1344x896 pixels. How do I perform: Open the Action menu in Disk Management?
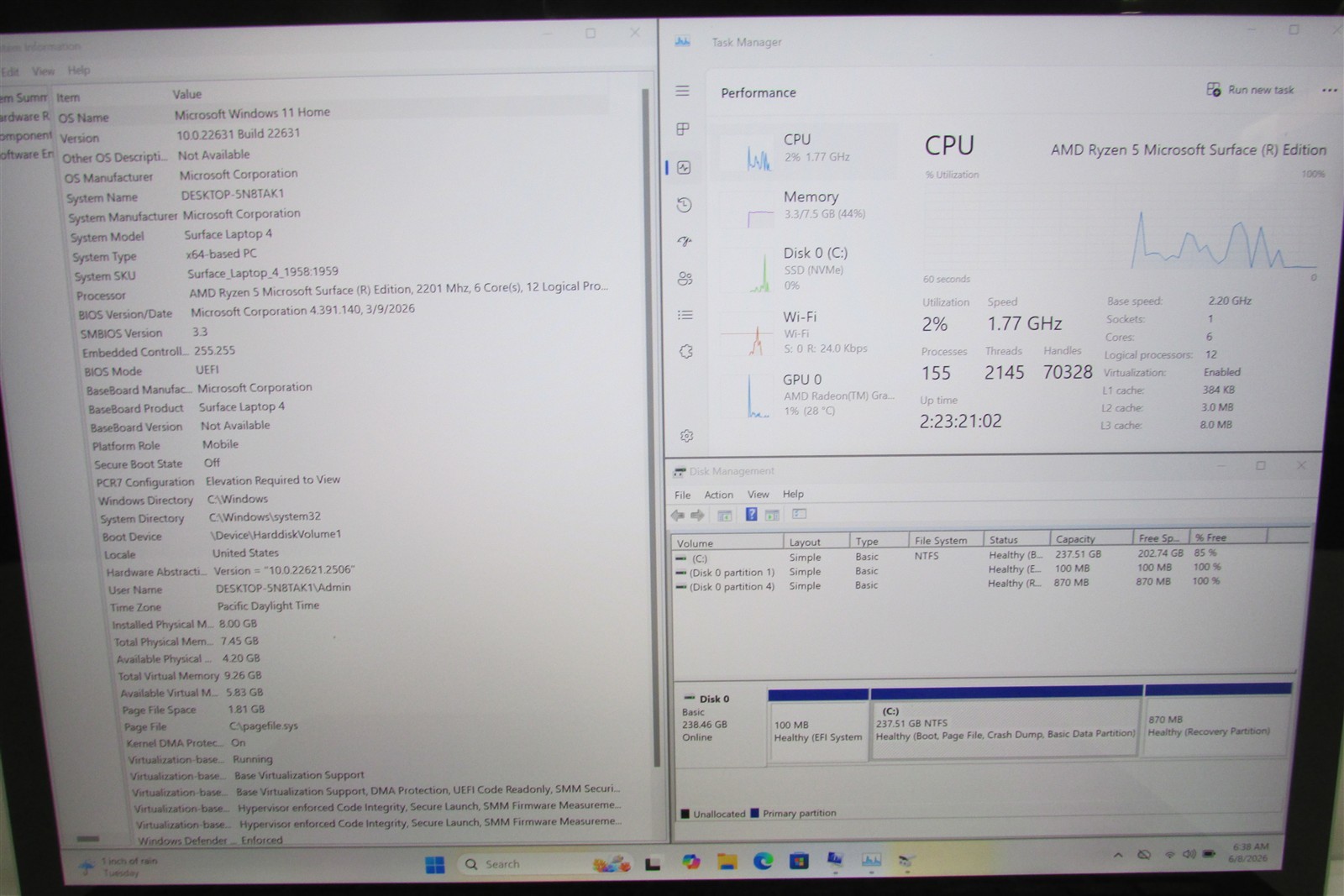tap(718, 495)
